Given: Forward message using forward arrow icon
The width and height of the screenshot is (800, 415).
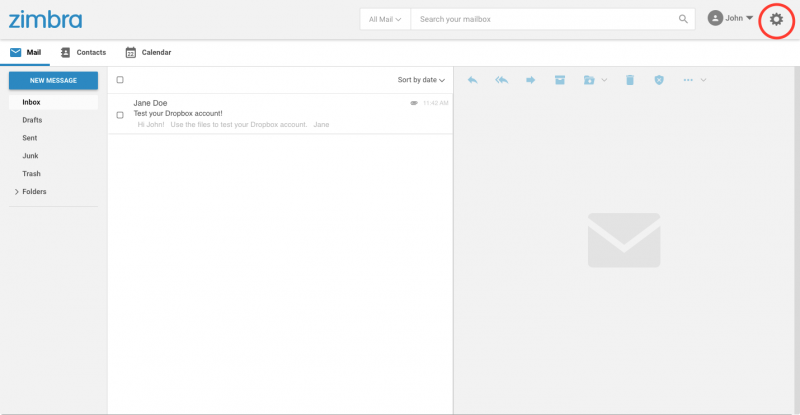Looking at the screenshot, I should (x=531, y=80).
